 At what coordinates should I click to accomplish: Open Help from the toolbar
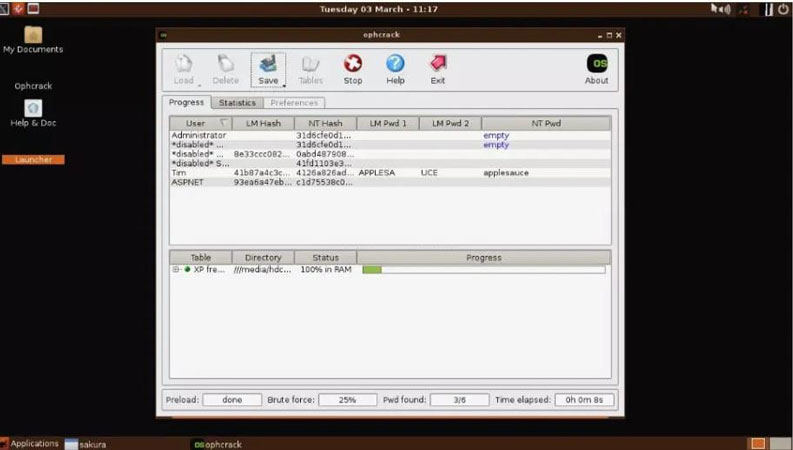(395, 70)
